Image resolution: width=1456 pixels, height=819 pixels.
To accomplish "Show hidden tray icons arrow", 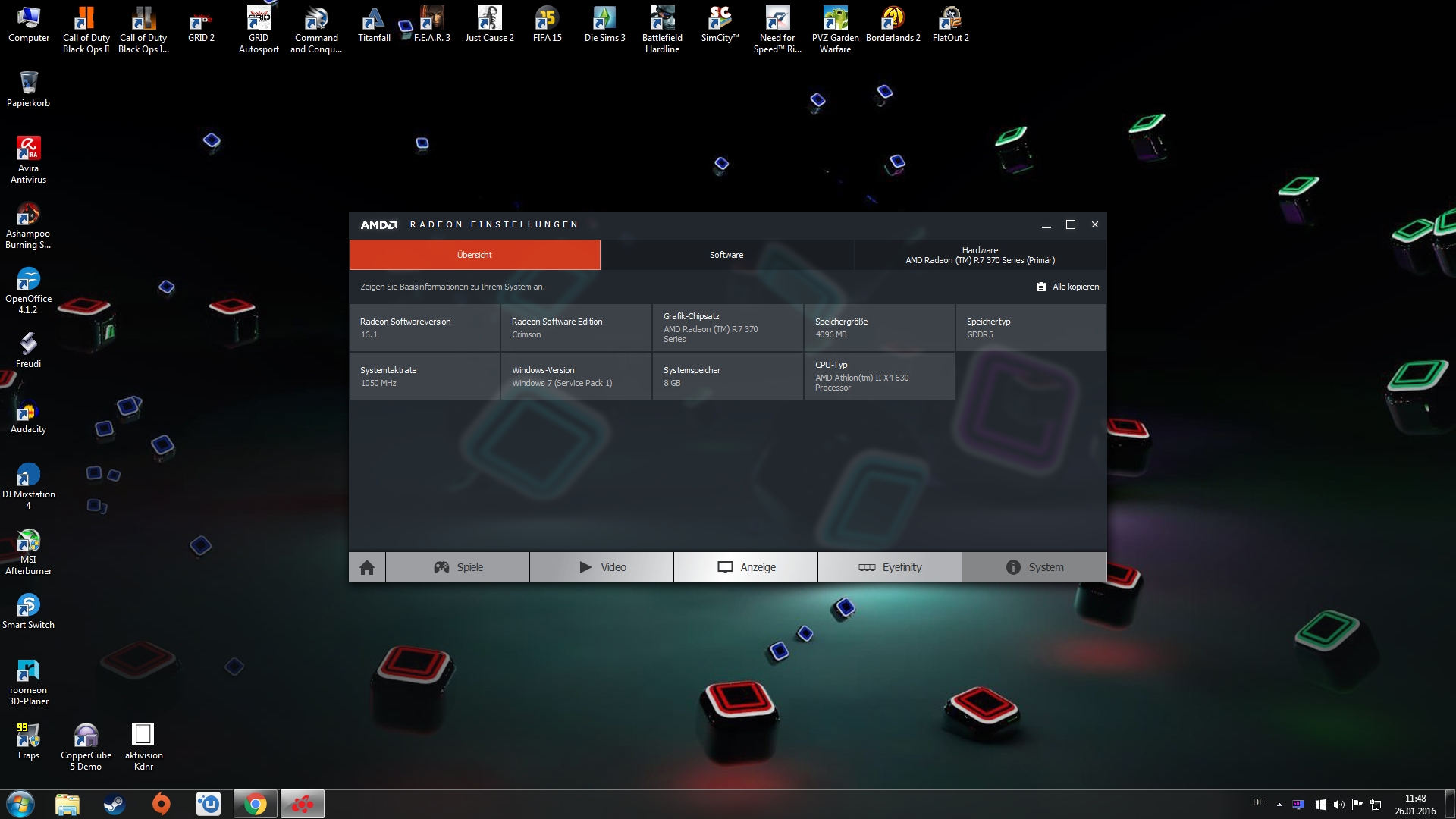I will click(x=1279, y=805).
